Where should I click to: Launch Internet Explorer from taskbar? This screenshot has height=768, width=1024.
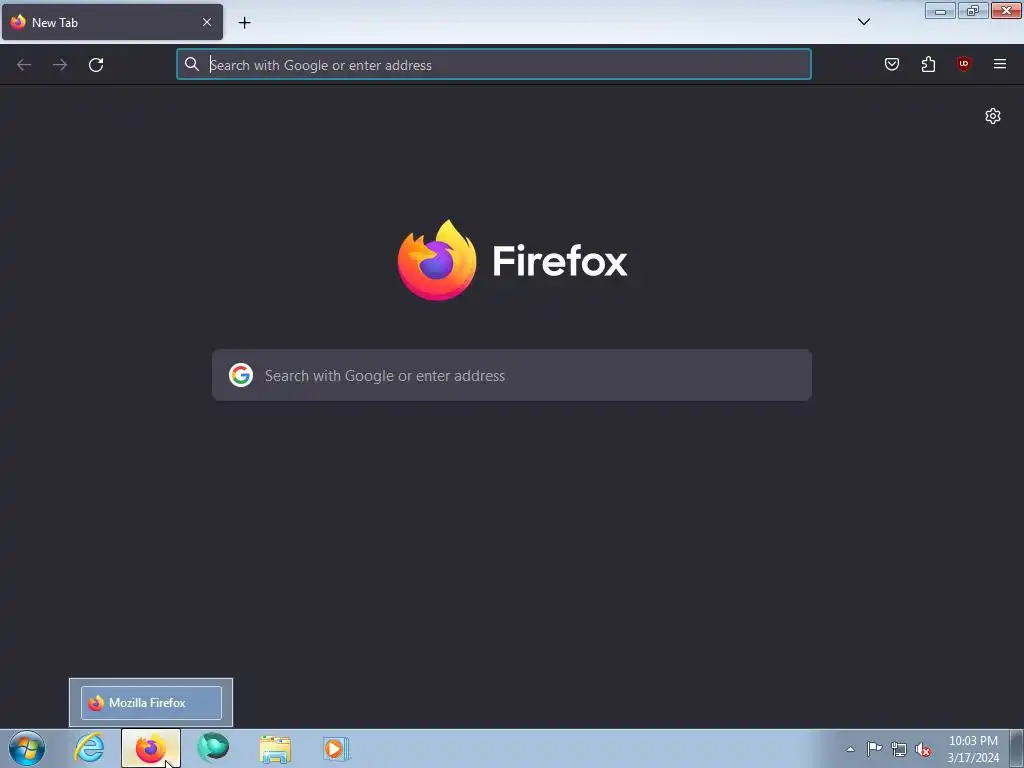89,748
